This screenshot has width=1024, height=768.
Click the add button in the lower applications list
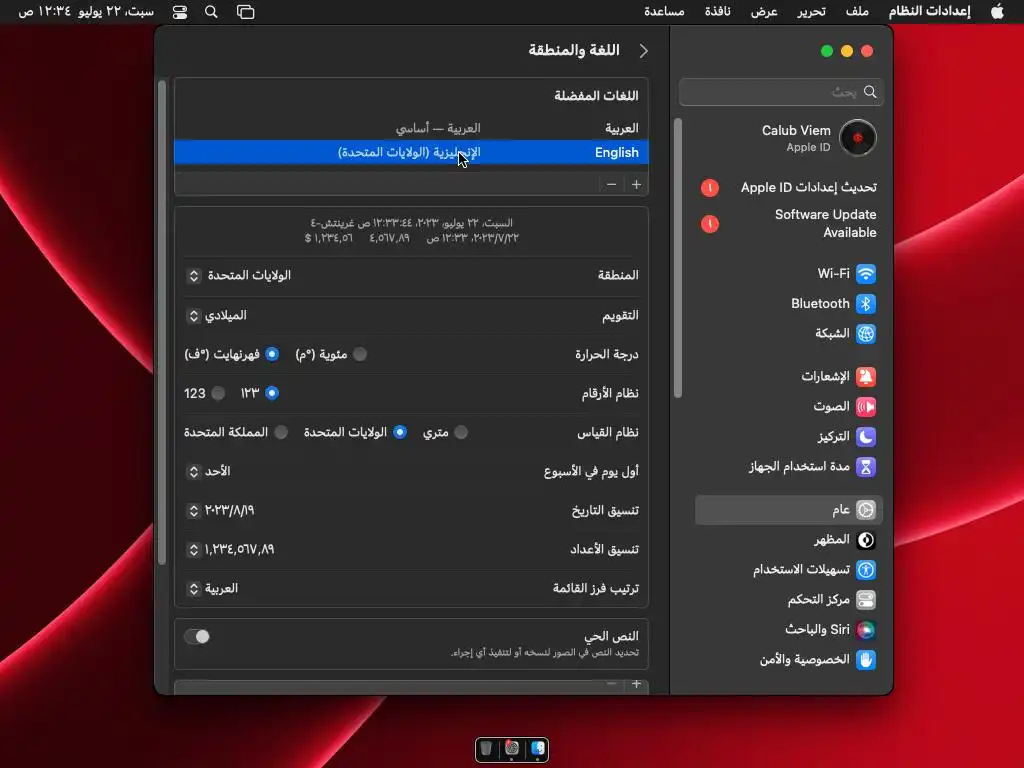636,684
